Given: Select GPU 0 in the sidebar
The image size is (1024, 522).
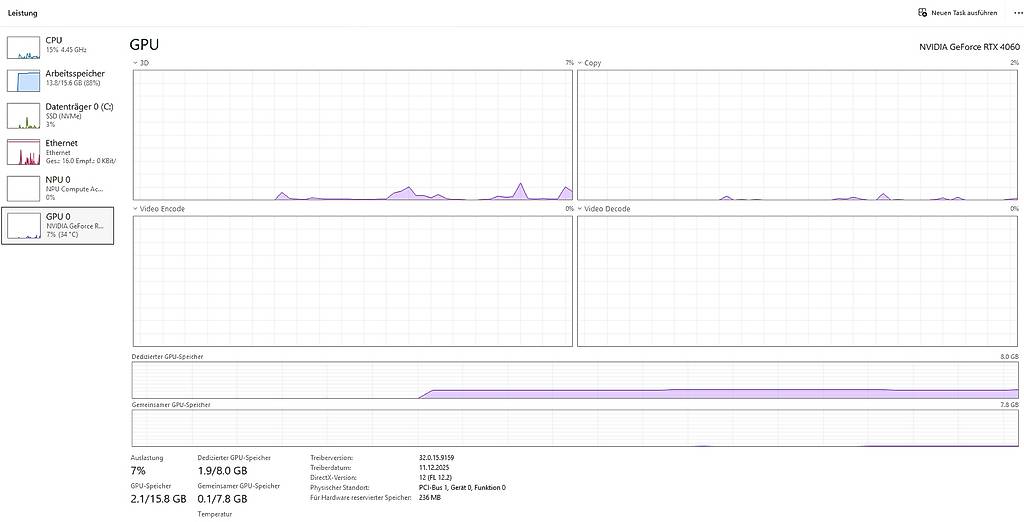Looking at the screenshot, I should [x=57, y=225].
